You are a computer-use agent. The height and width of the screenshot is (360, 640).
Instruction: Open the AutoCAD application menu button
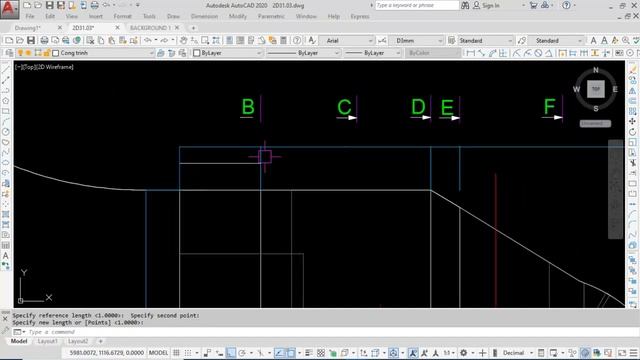tap(9, 9)
